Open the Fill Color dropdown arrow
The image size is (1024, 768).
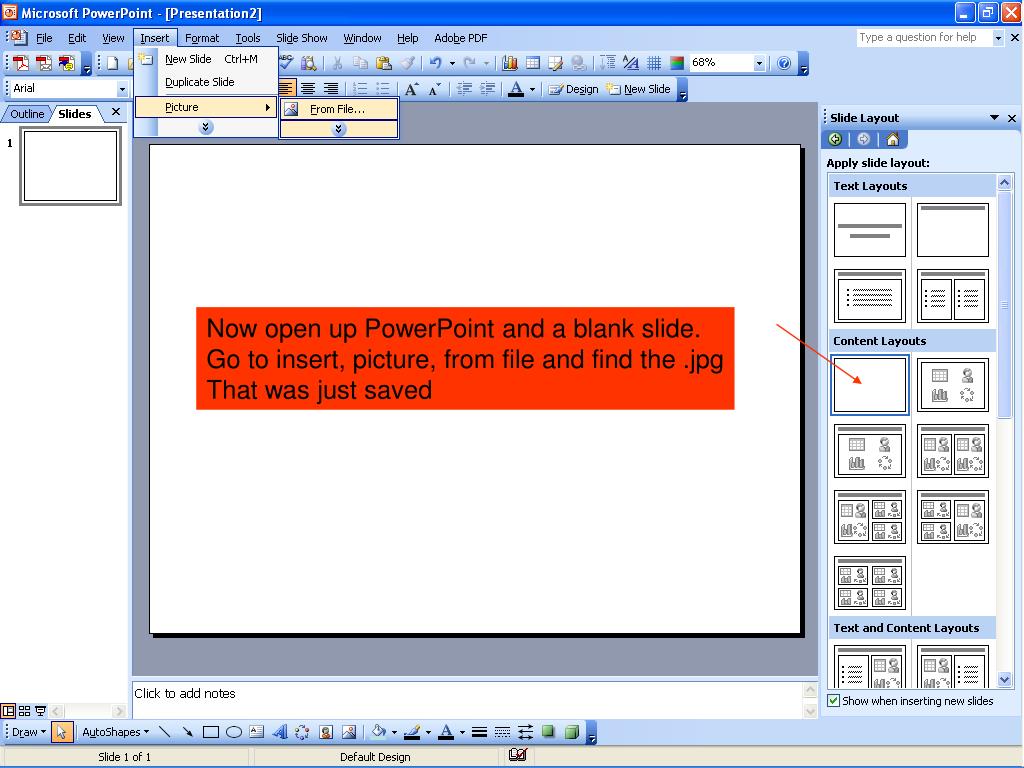coord(394,733)
